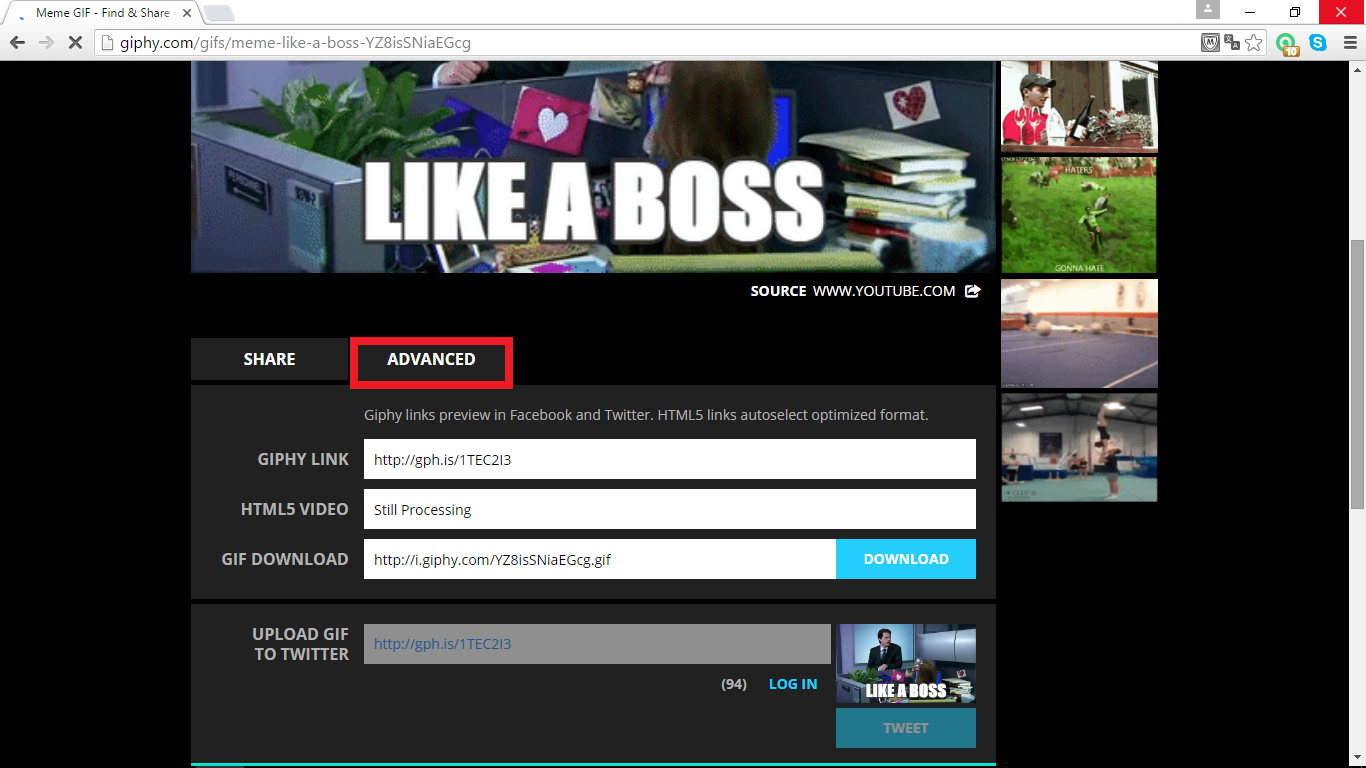Click the UPLOAD GIF TO TWITTER label
The width and height of the screenshot is (1366, 768).
coord(301,644)
